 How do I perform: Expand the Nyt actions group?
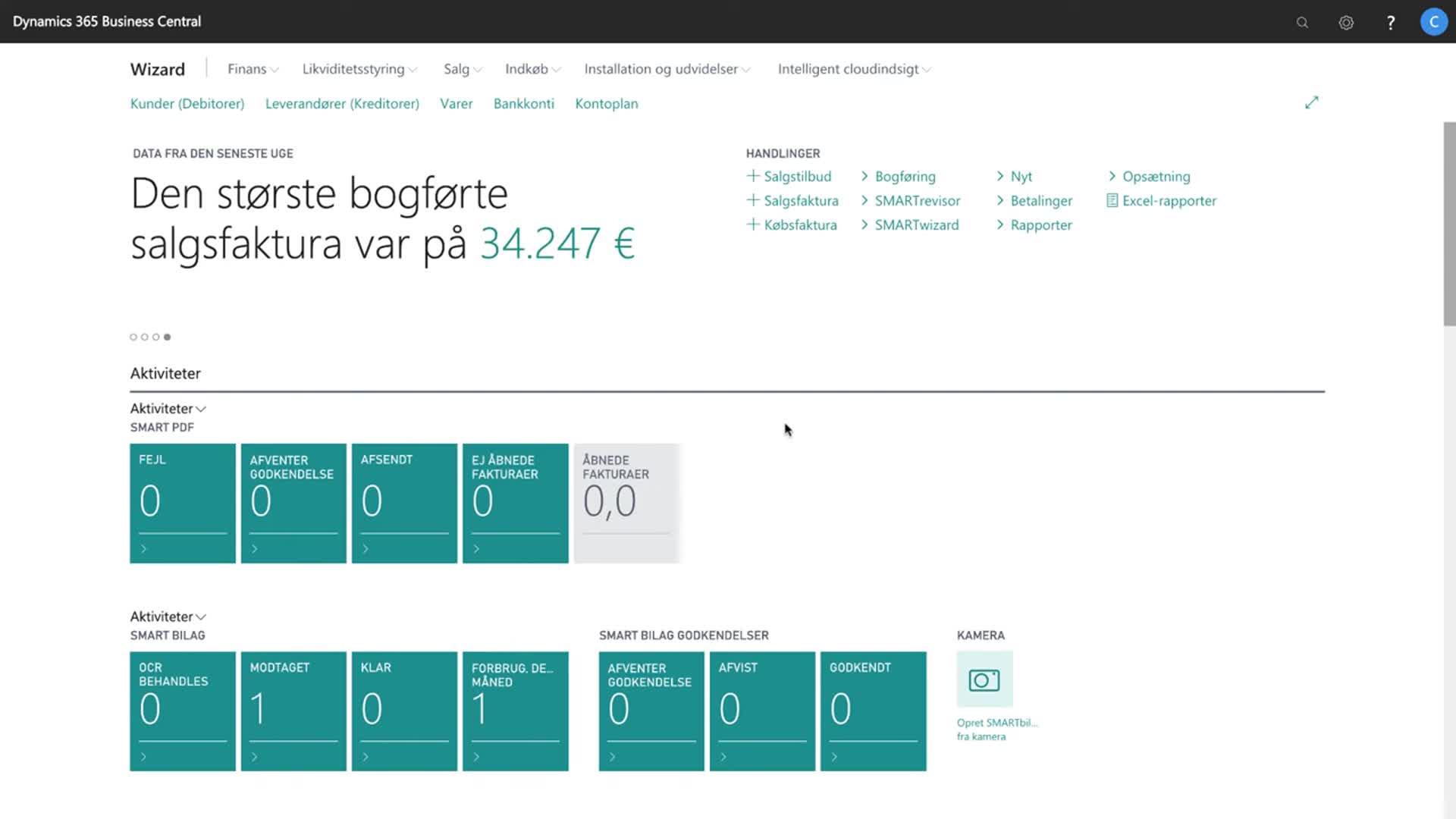[1014, 176]
